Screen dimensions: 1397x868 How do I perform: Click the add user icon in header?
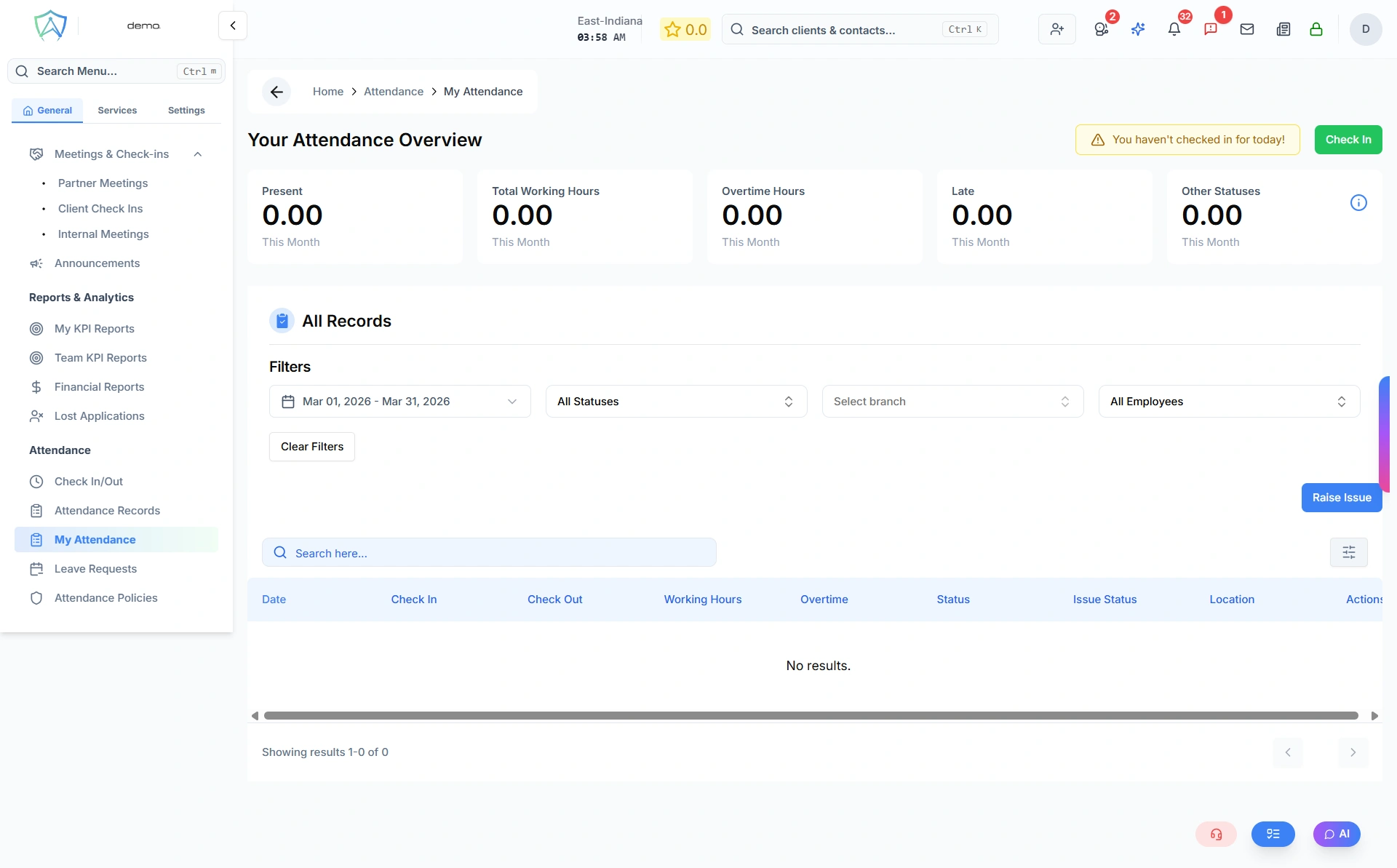[x=1056, y=29]
